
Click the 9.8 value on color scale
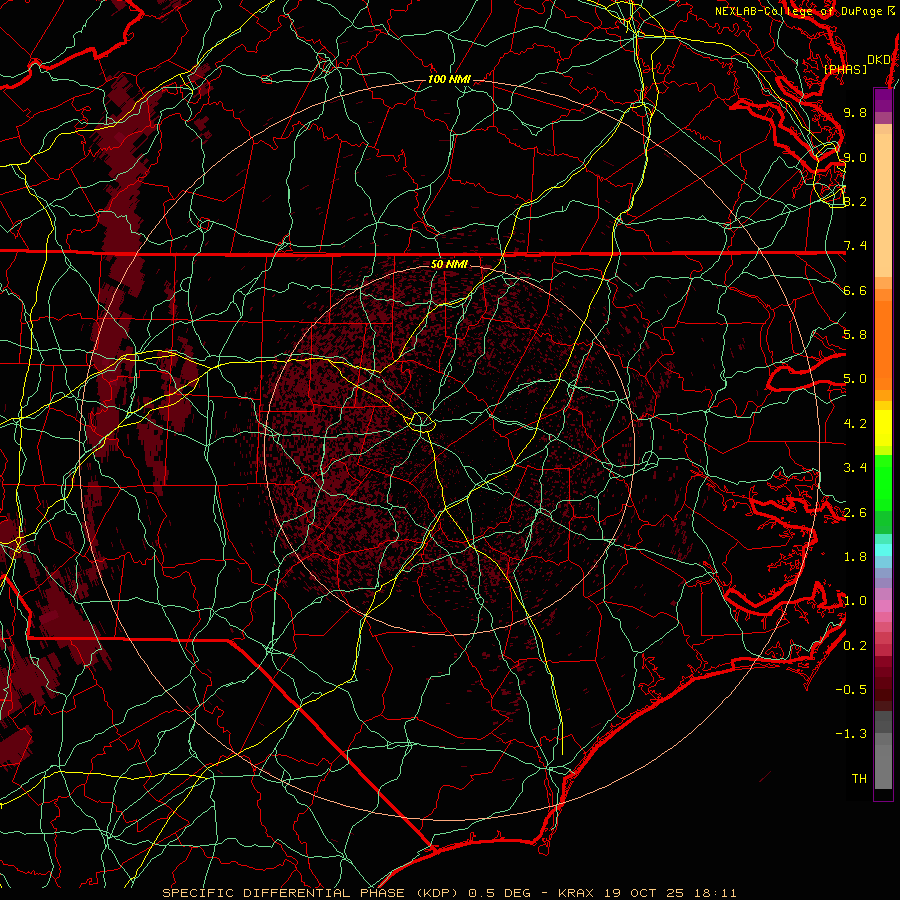tap(855, 112)
